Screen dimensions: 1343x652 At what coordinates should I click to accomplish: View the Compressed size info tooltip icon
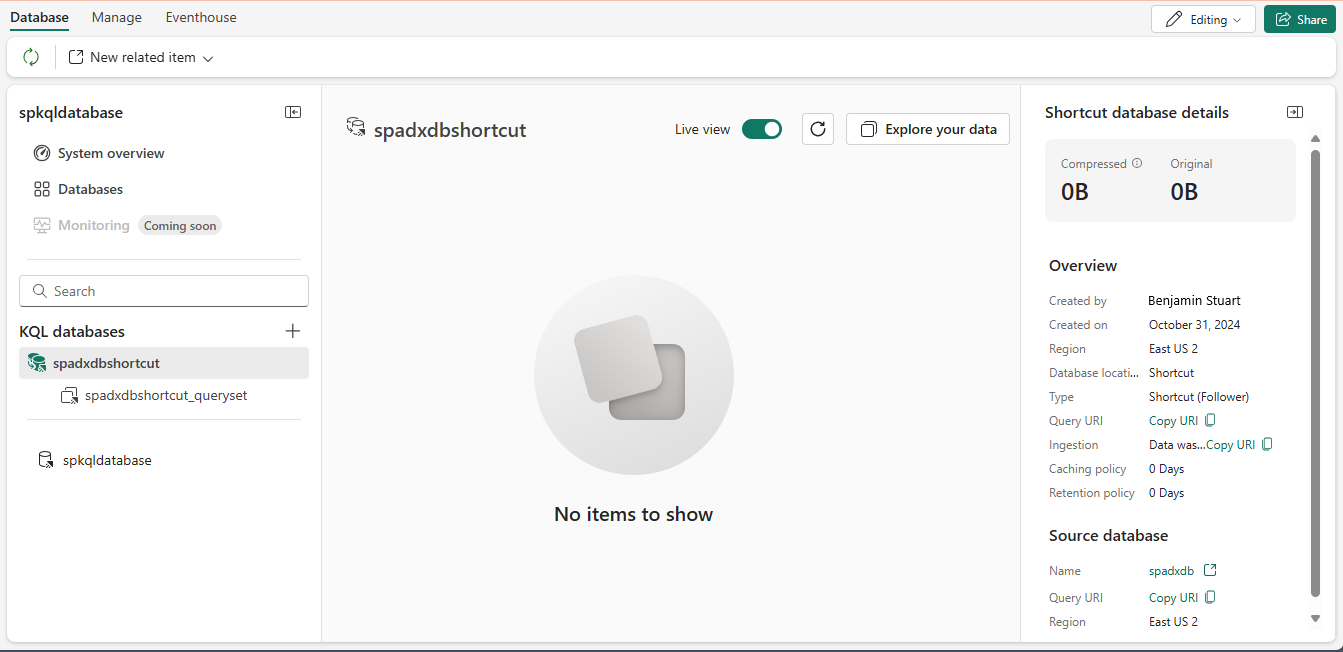[x=1135, y=163]
